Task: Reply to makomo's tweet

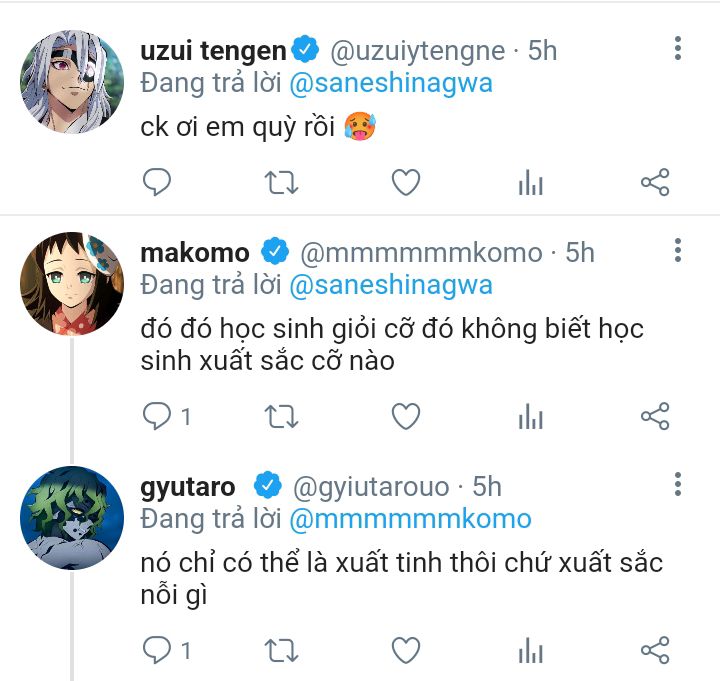Action: point(157,416)
